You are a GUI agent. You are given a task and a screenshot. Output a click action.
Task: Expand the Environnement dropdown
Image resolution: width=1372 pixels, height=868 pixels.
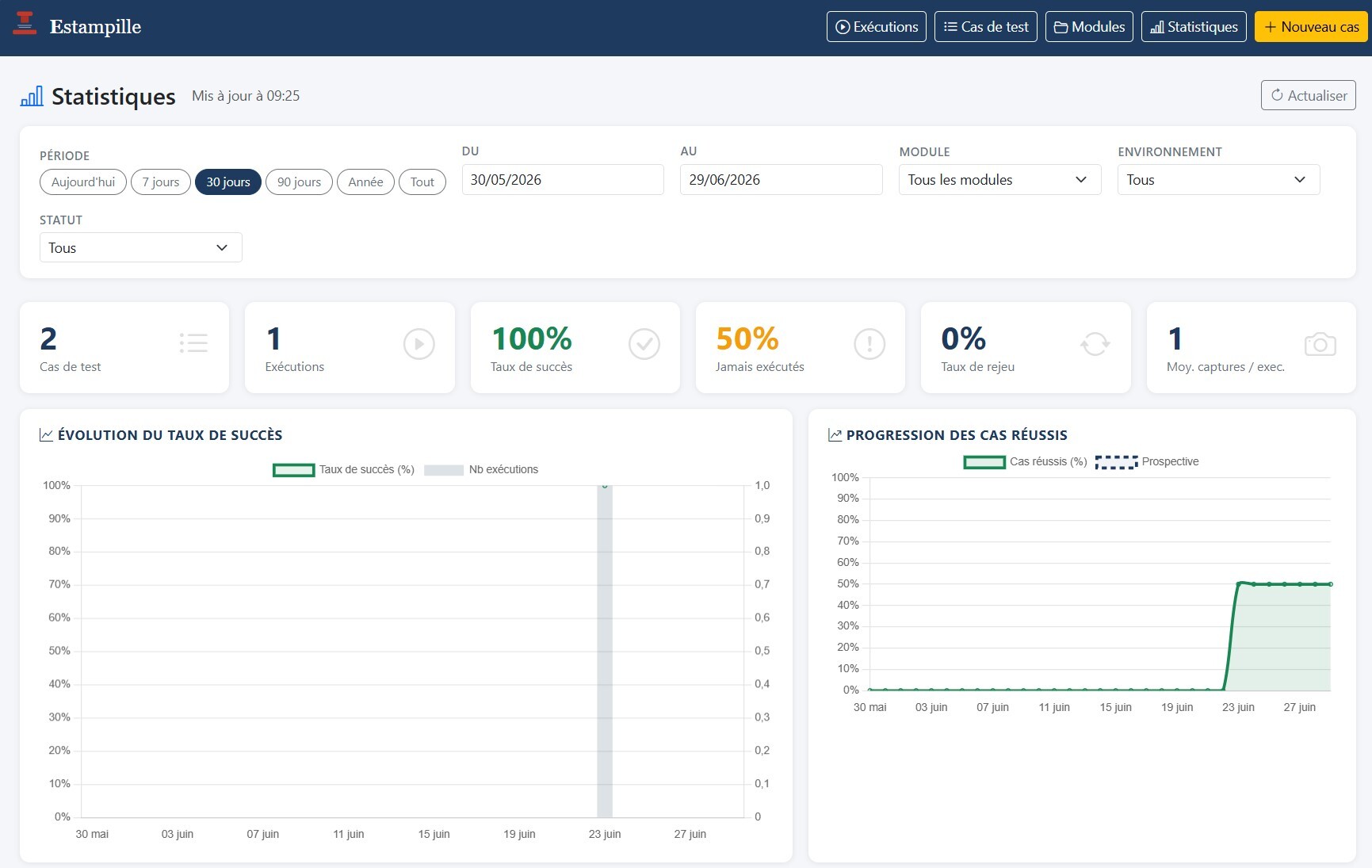coord(1218,180)
